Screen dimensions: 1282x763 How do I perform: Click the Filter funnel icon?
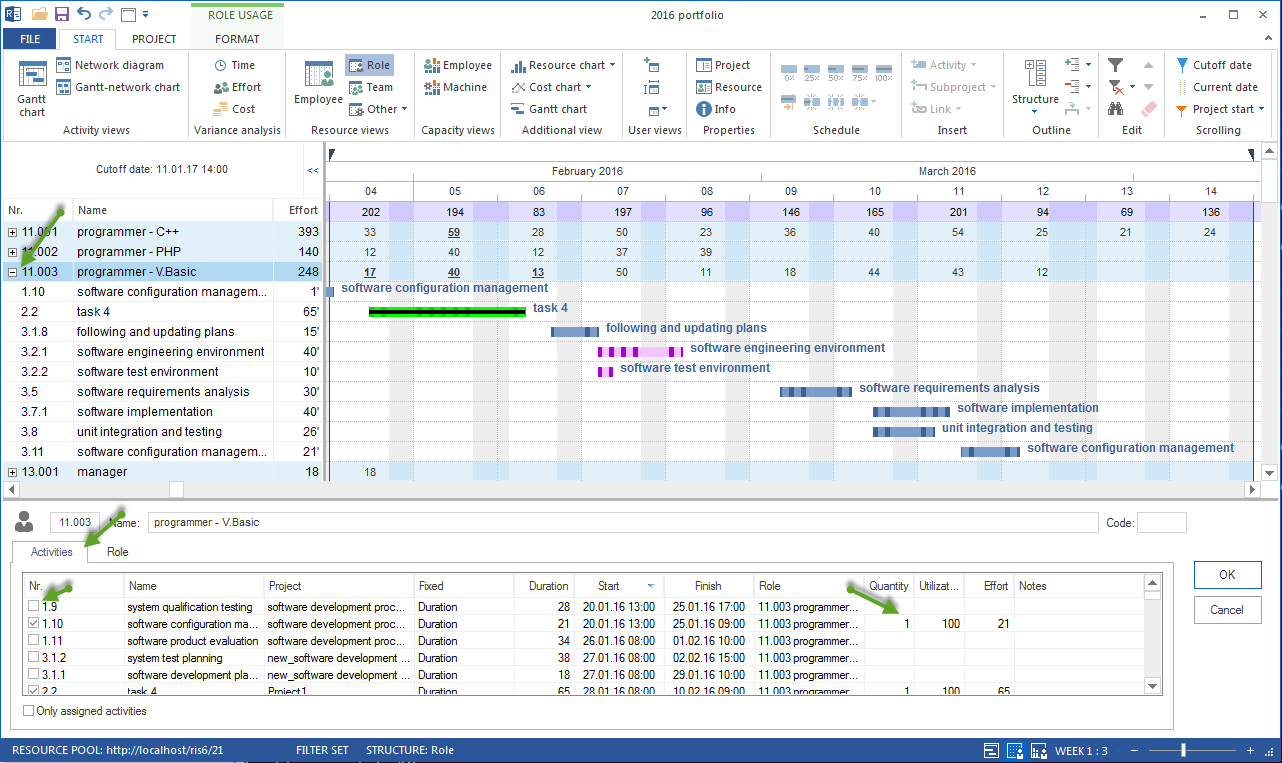coord(1116,65)
